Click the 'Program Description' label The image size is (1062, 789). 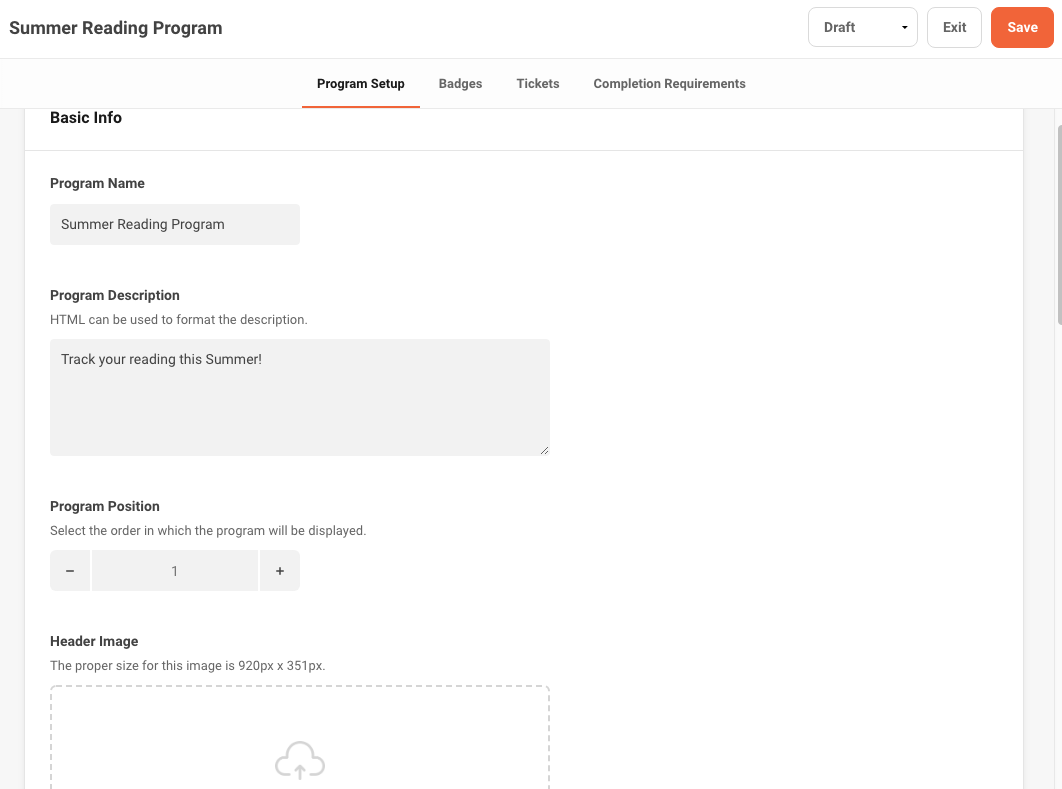115,295
